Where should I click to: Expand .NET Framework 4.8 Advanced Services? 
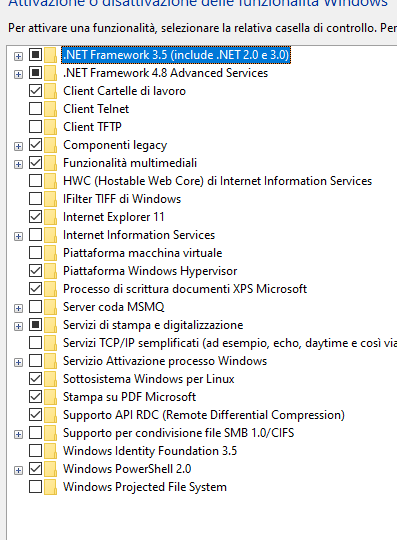[x=18, y=74]
